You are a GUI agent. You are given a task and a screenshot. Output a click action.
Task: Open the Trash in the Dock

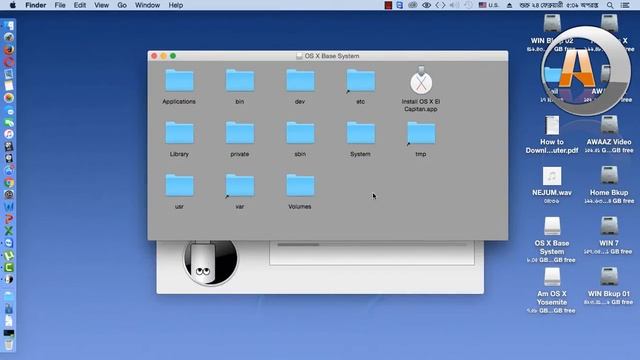(9, 345)
